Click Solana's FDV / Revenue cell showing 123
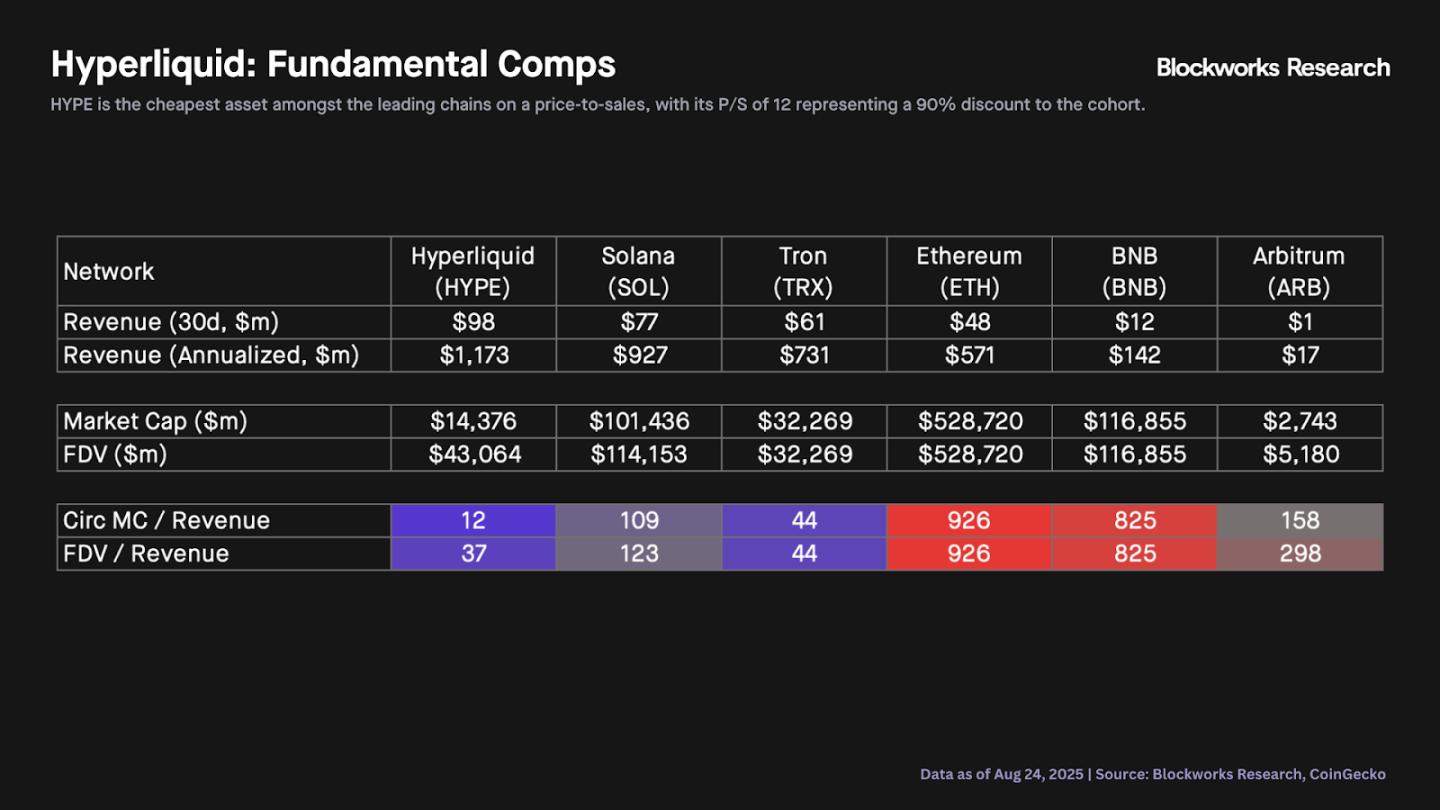The width and height of the screenshot is (1440, 810). tap(638, 554)
